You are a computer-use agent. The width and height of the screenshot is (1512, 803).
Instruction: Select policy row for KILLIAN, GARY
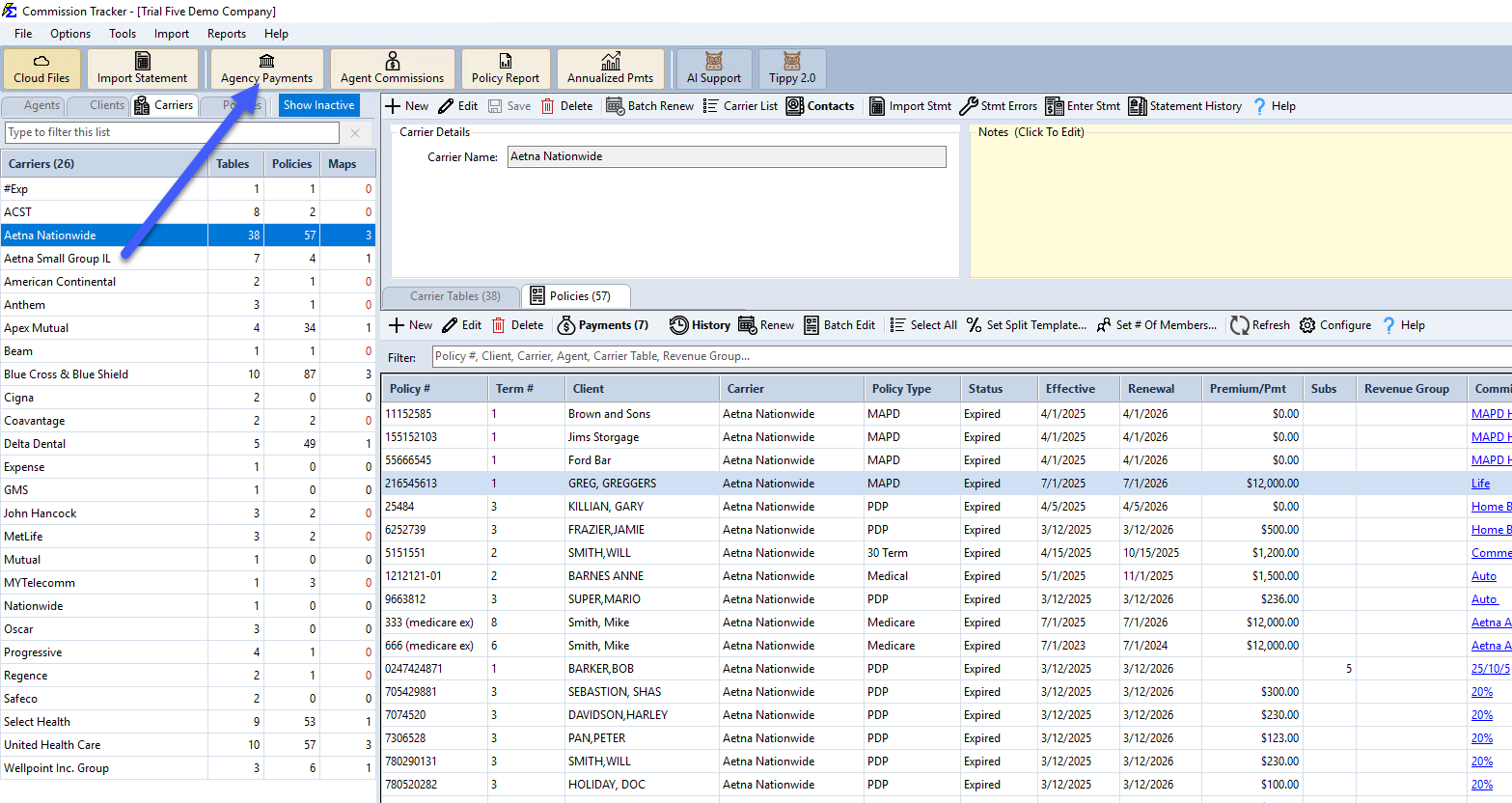tap(946, 507)
